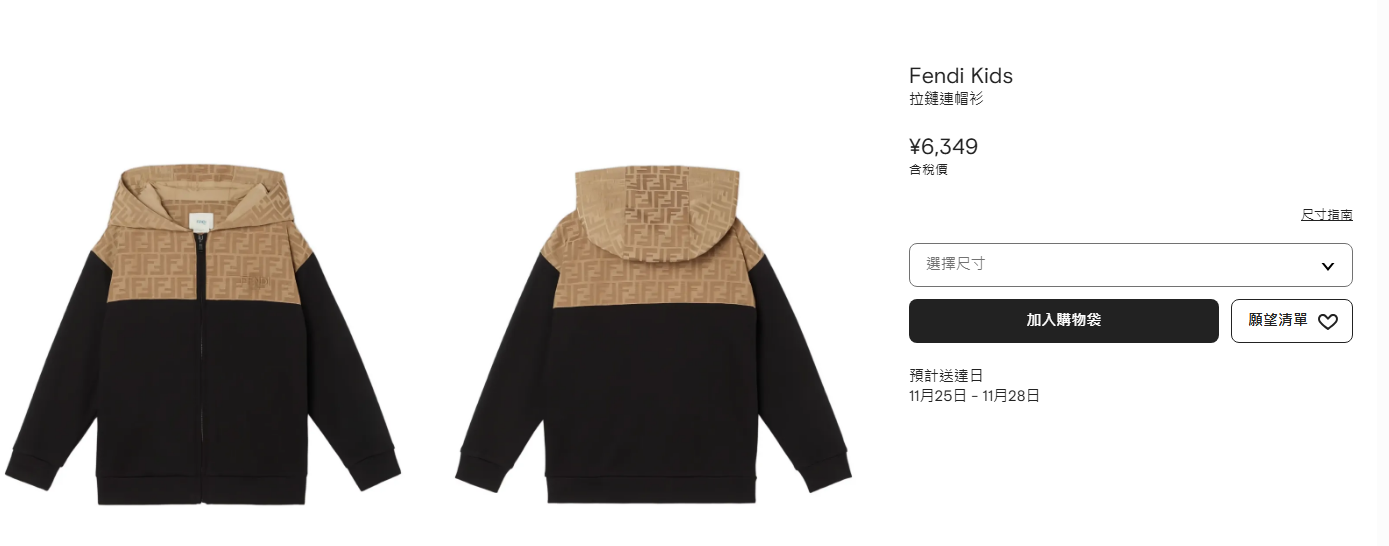Viewport: 1389px width, 546px height.
Task: Open the 選擇尺寸 size dropdown
Action: pyautogui.click(x=1130, y=265)
